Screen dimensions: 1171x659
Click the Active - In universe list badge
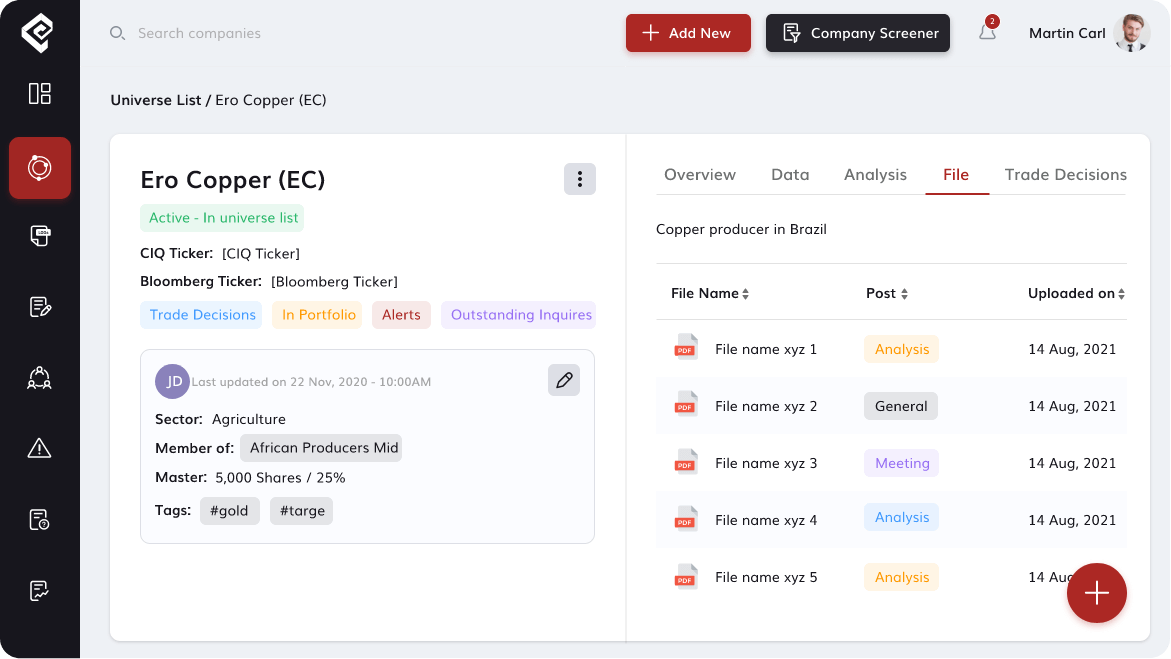pyautogui.click(x=223, y=218)
